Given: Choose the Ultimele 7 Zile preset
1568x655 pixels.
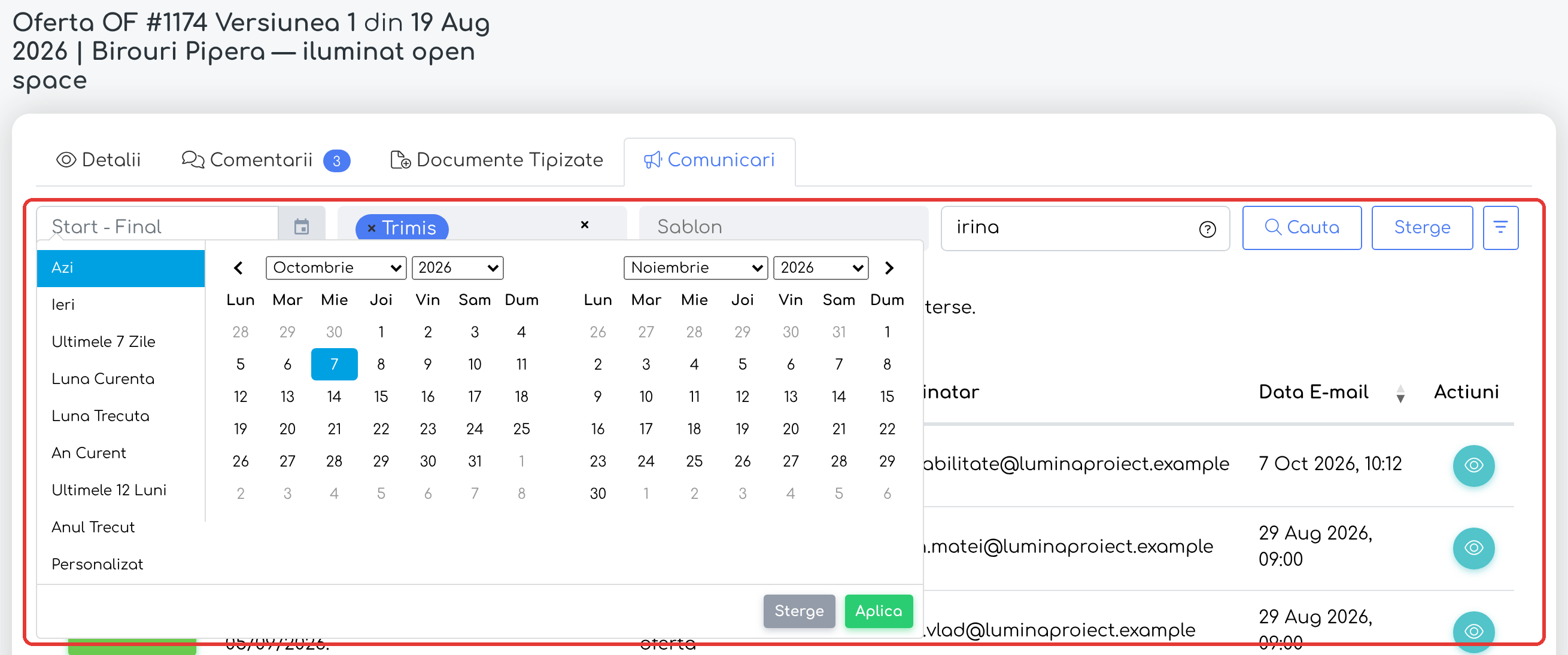Looking at the screenshot, I should click(x=120, y=342).
